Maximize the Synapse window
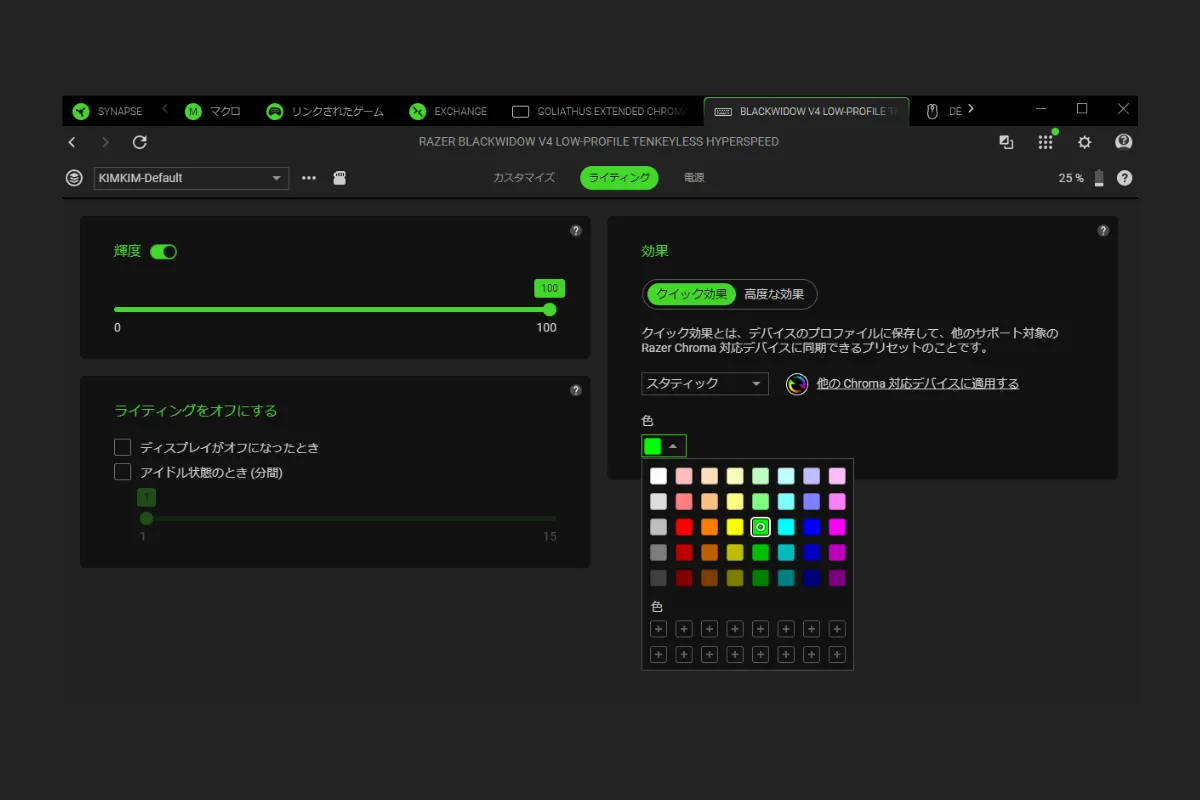Viewport: 1200px width, 800px height. point(1082,109)
